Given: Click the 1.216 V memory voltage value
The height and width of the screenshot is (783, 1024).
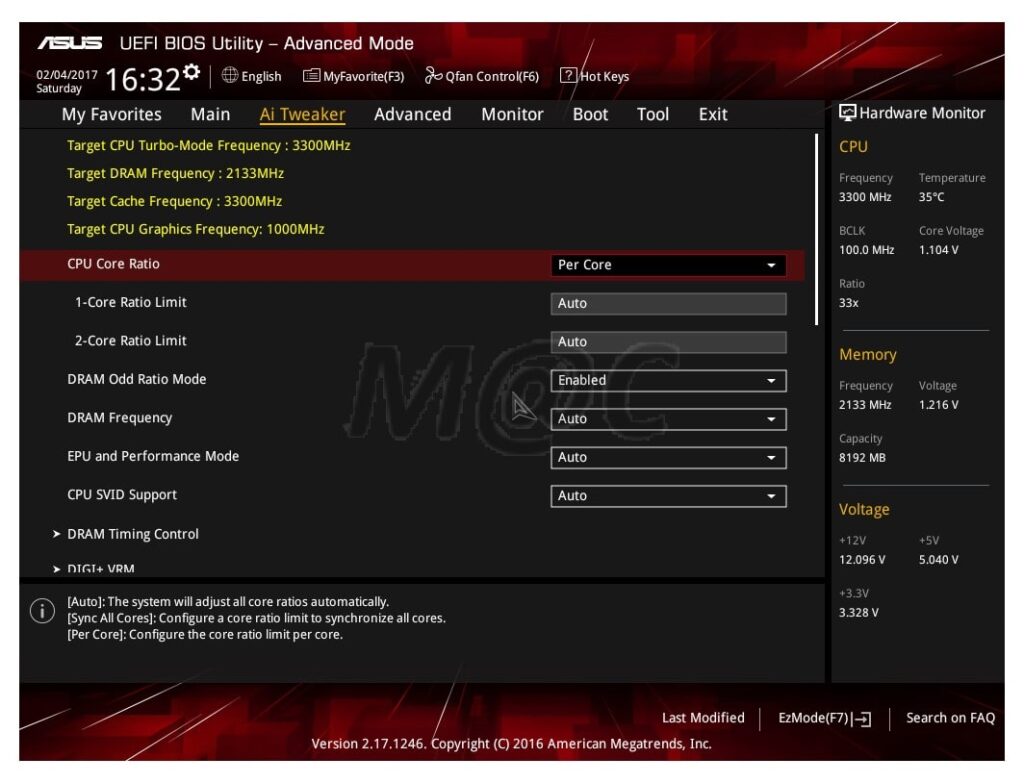Looking at the screenshot, I should pyautogui.click(x=938, y=405).
